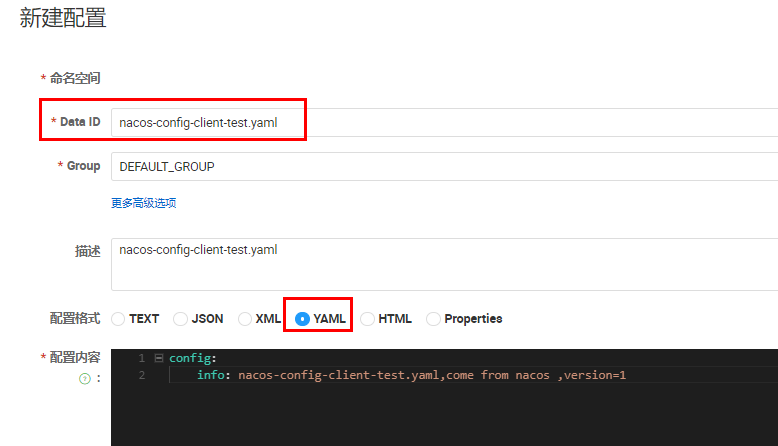
Task: Click the Data ID input field
Action: [x=444, y=123]
